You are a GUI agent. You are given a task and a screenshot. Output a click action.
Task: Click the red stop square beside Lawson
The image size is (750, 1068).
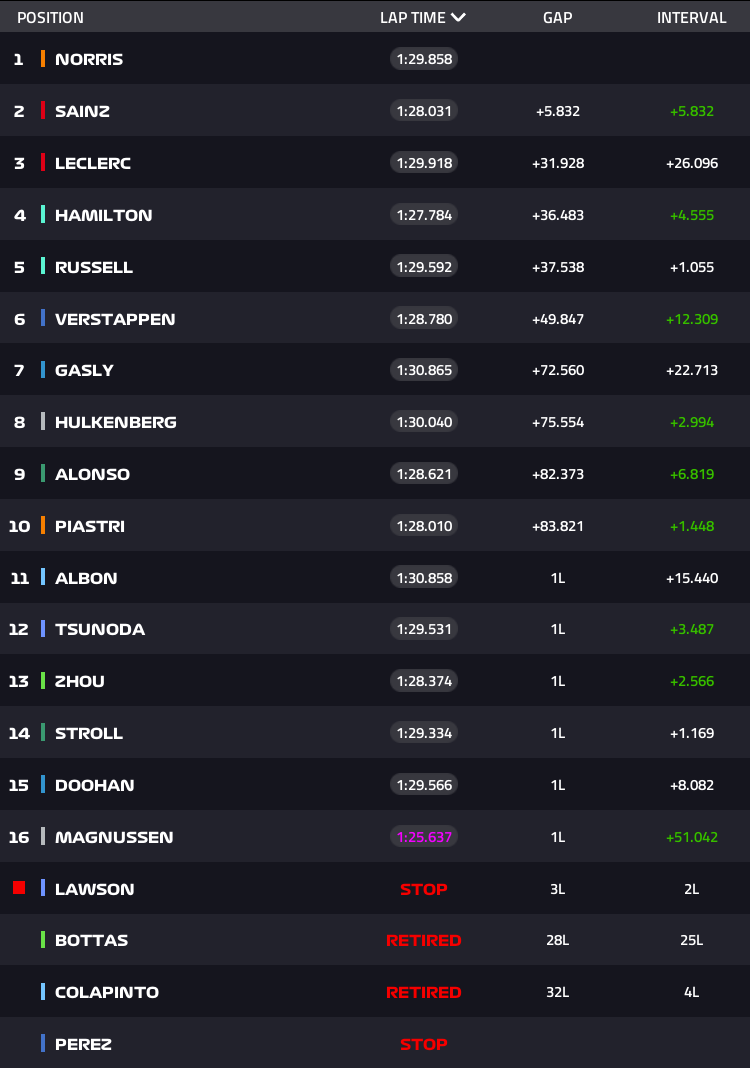click(19, 888)
